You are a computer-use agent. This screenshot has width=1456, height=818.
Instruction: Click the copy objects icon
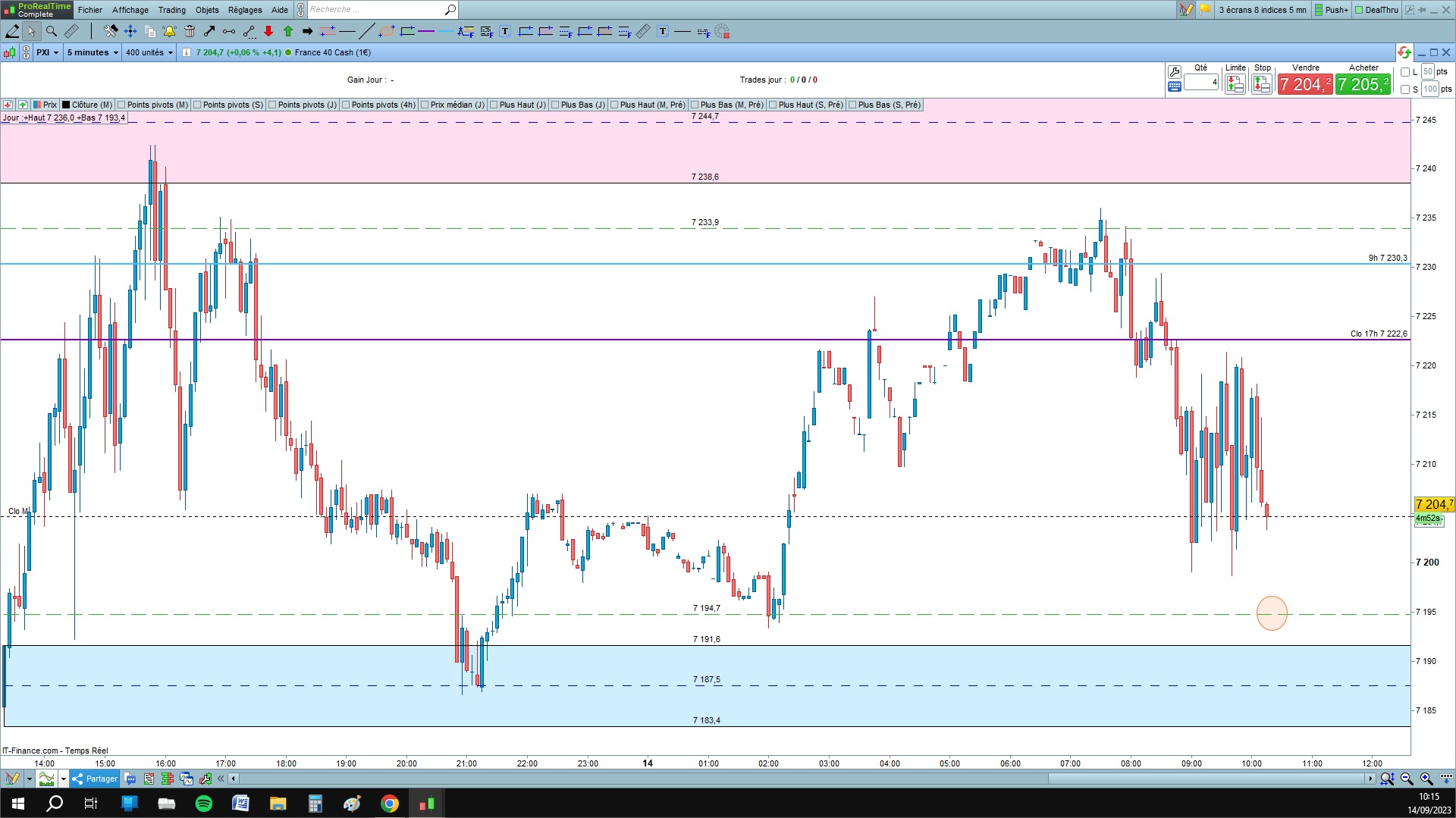[150, 31]
